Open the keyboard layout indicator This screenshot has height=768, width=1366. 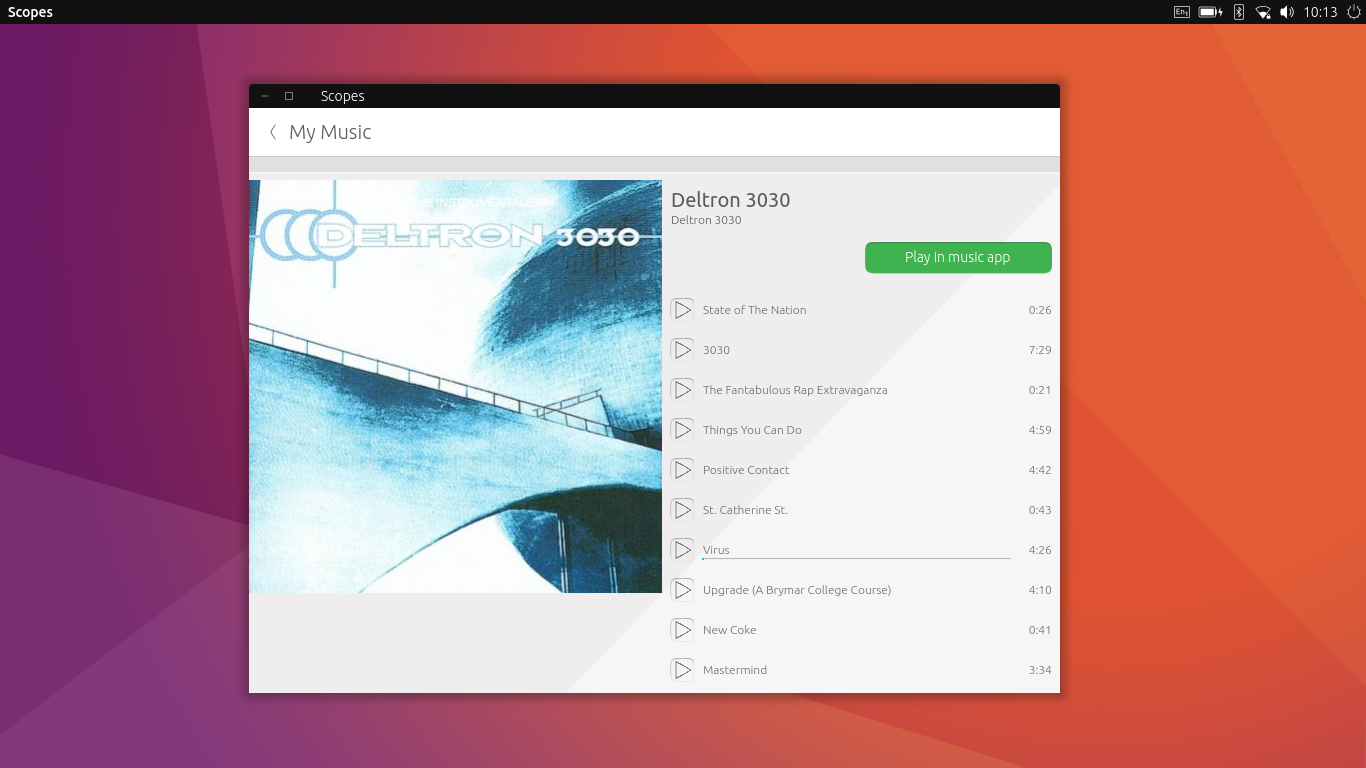(1182, 12)
